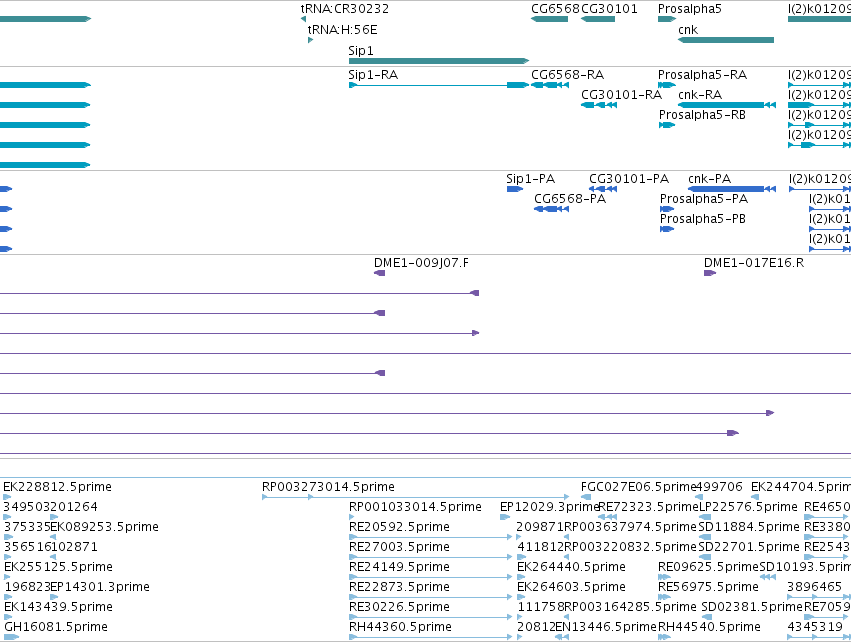Select the cnk-PA protein feature
The image size is (851, 642).
pos(732,189)
